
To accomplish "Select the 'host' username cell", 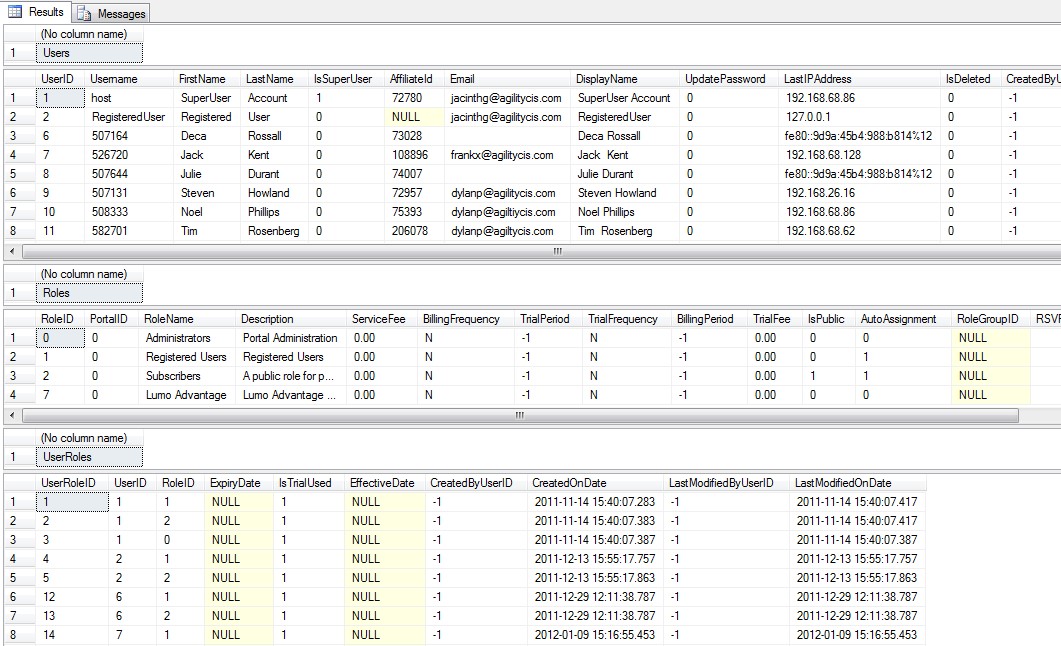I will point(129,98).
